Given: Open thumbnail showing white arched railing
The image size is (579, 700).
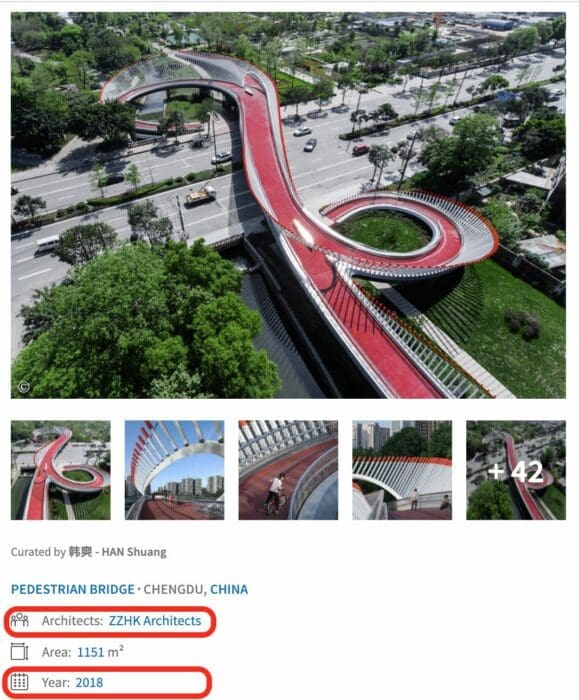Looking at the screenshot, I should point(175,470).
